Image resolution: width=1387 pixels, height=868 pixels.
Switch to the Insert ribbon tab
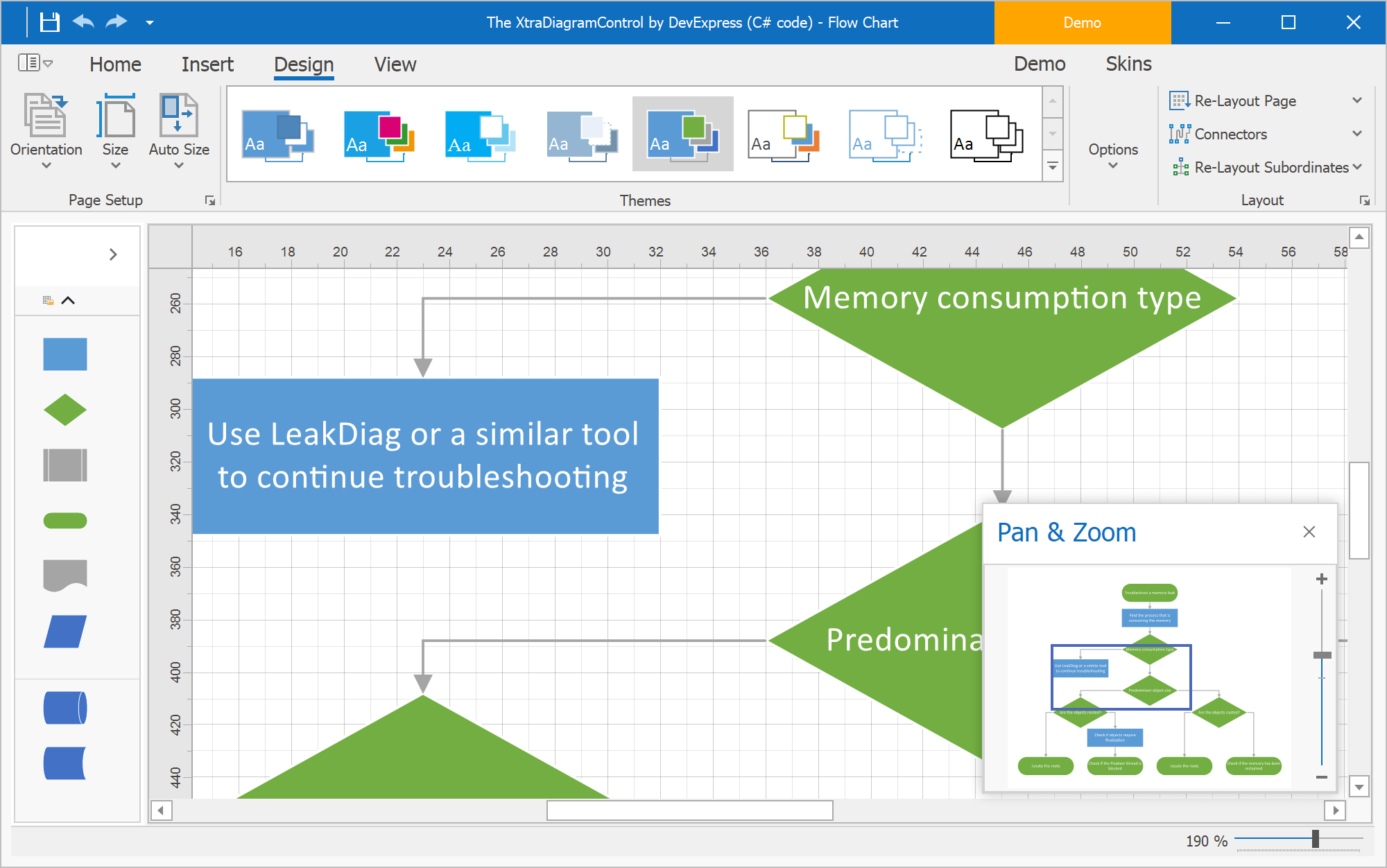[x=207, y=64]
